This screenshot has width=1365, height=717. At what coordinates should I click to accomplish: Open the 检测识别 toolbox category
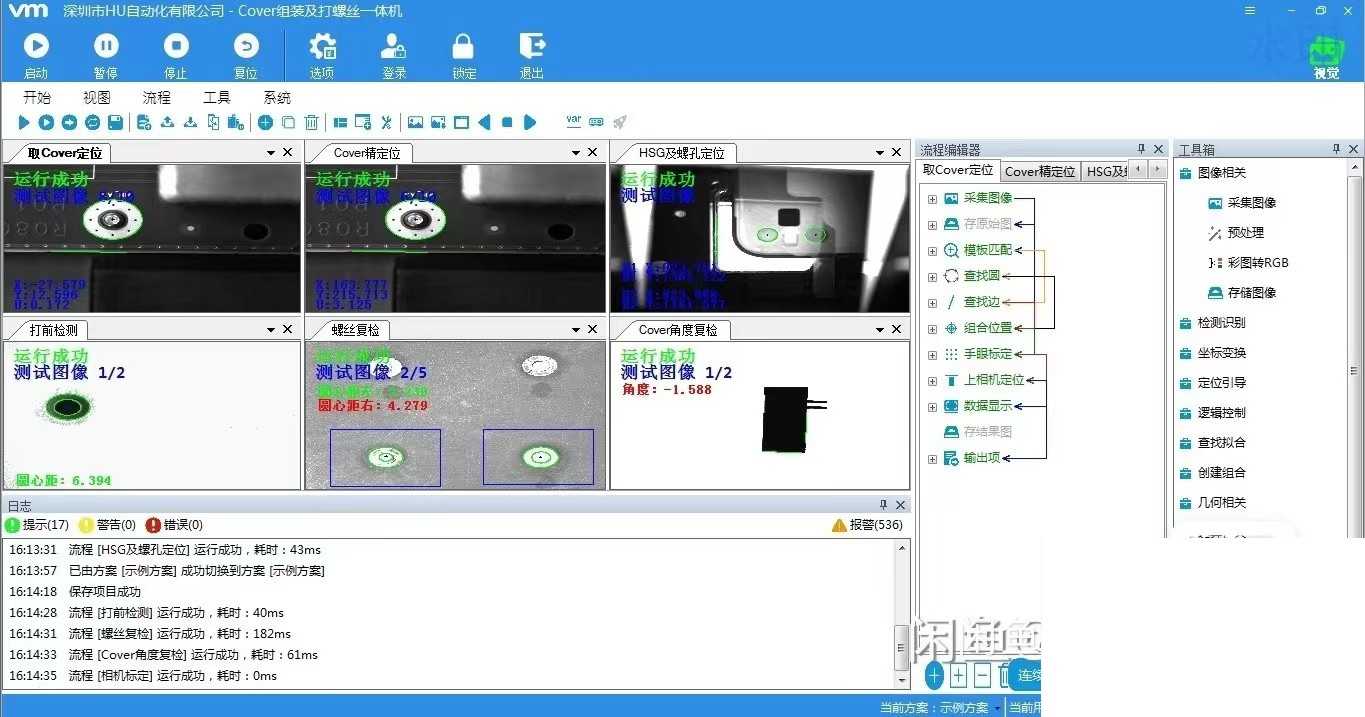coord(1212,322)
